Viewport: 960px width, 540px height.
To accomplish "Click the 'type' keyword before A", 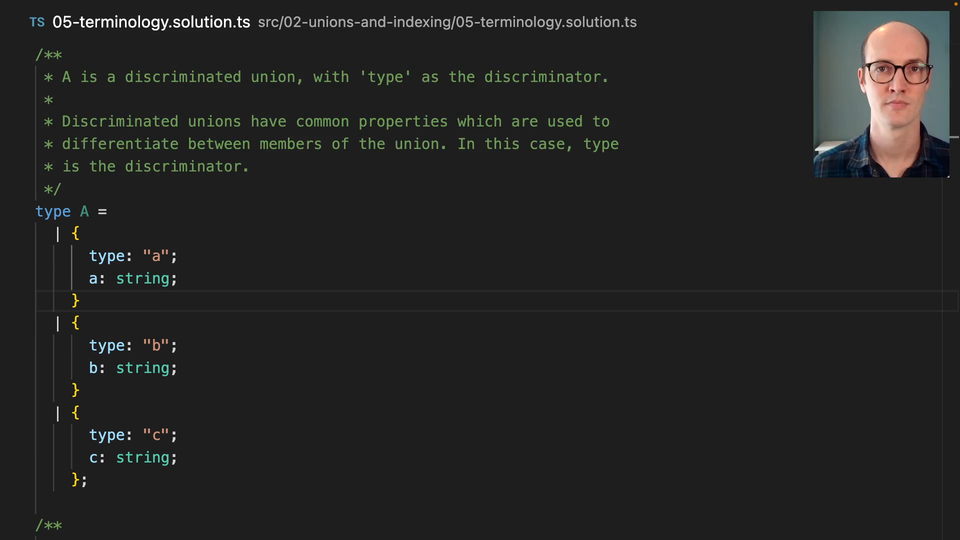I will [x=53, y=211].
